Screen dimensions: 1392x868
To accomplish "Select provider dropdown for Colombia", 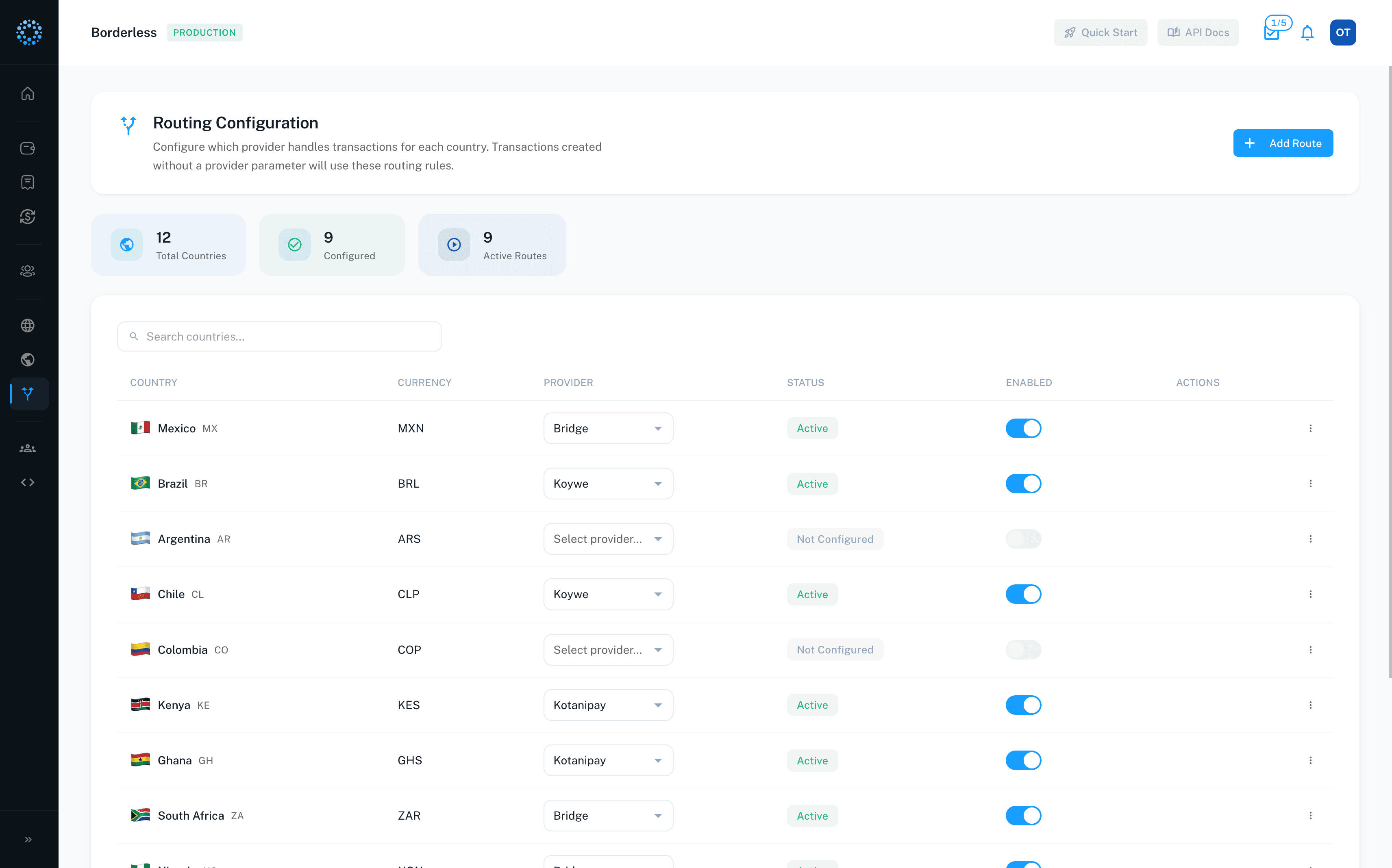I will 607,650.
